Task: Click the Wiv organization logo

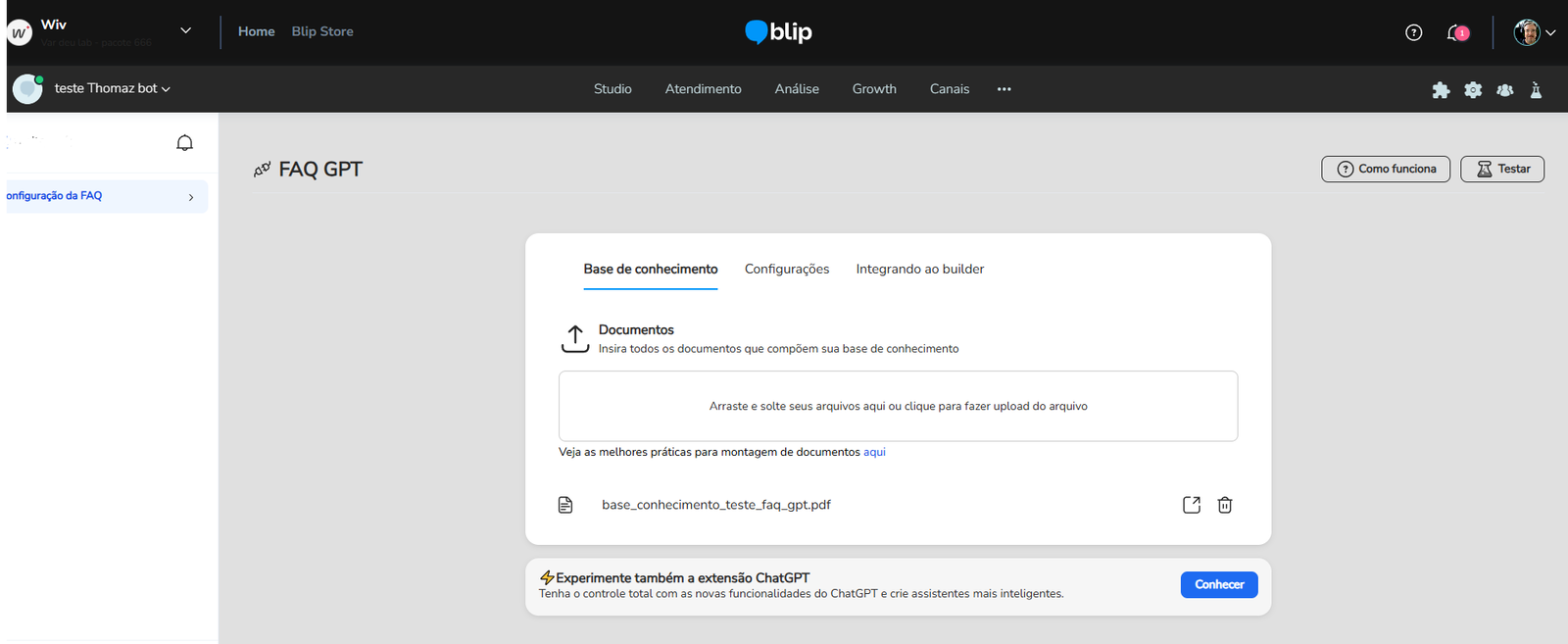Action: [19, 32]
